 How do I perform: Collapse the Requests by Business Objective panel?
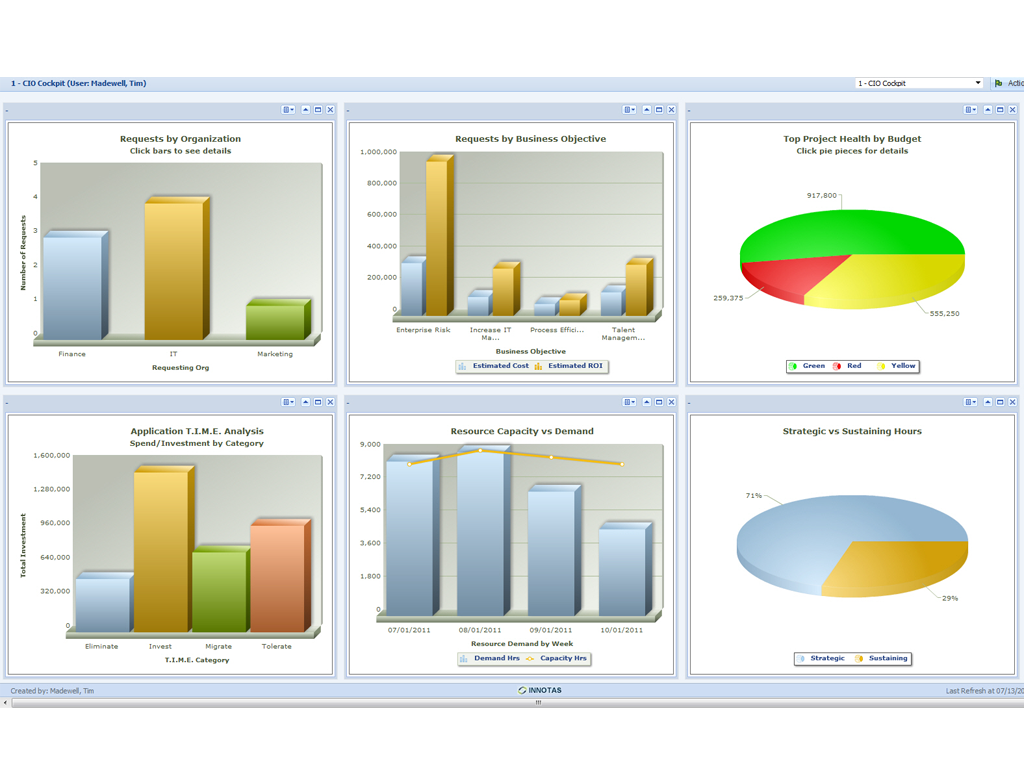click(647, 110)
